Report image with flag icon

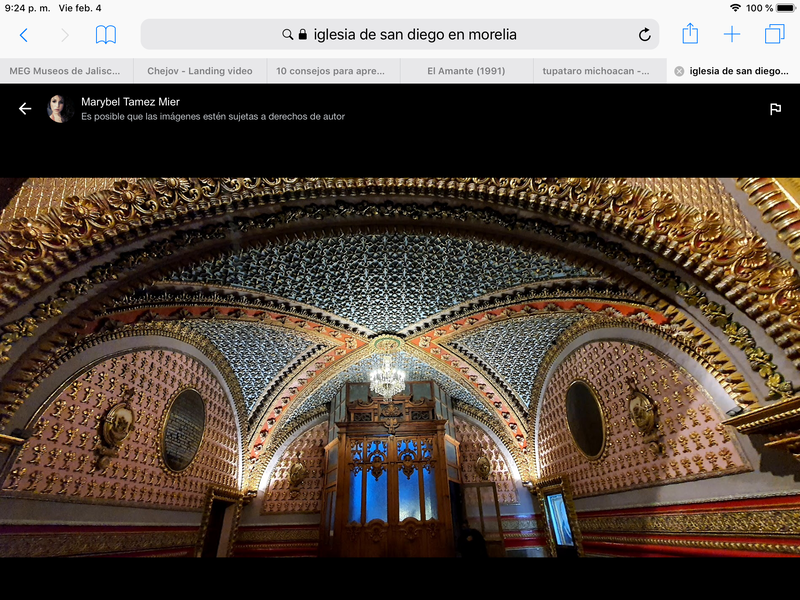(x=776, y=109)
